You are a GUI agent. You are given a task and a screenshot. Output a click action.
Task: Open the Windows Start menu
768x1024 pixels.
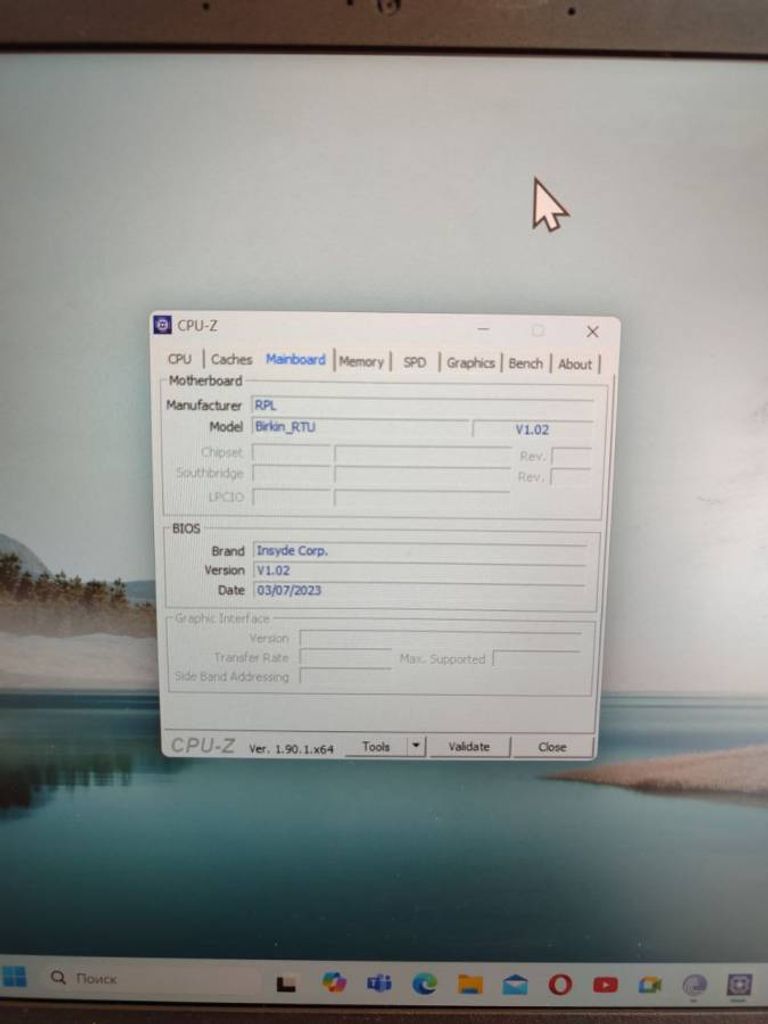click(x=15, y=976)
